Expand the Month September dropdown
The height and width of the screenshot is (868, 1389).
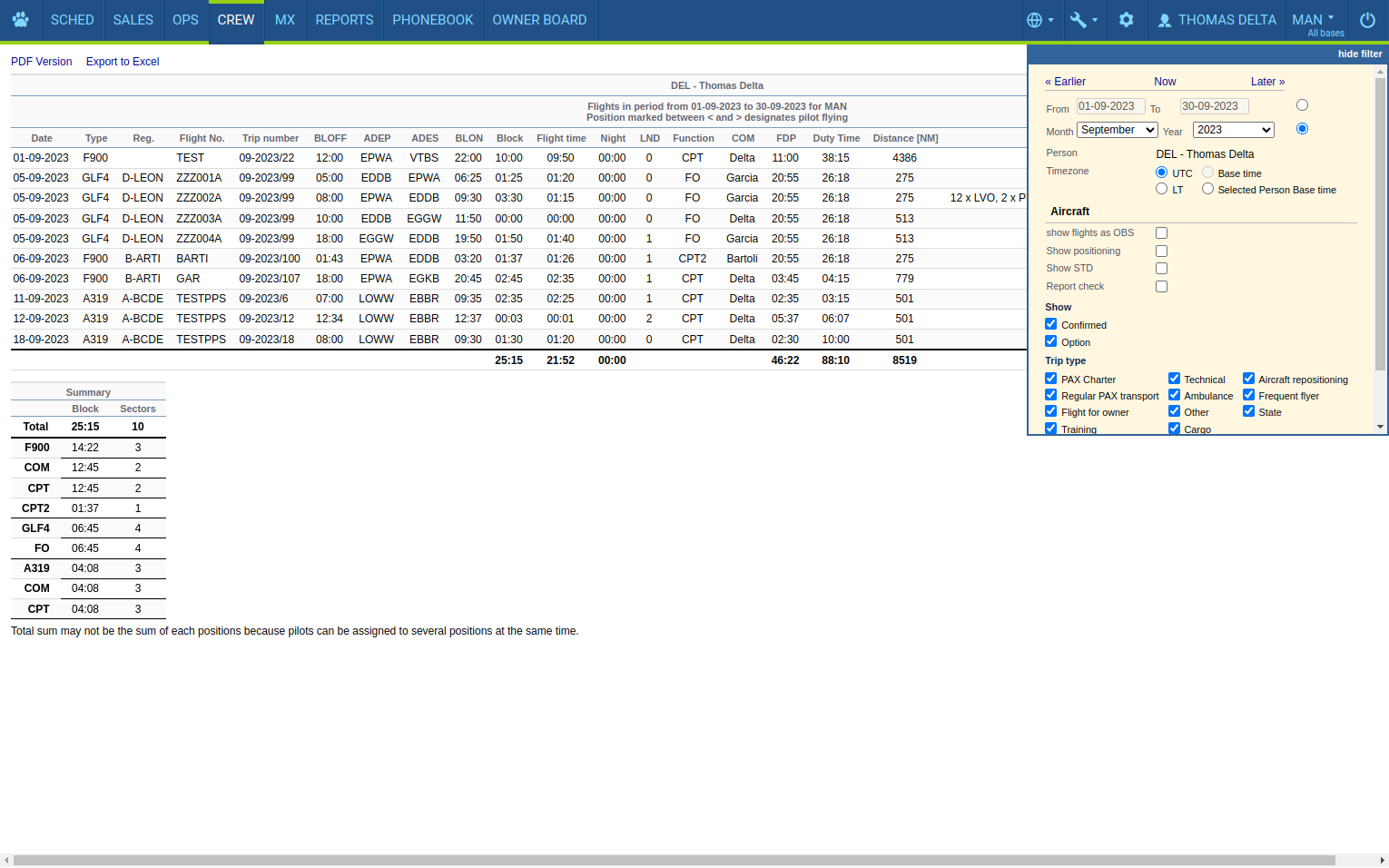coord(1117,130)
